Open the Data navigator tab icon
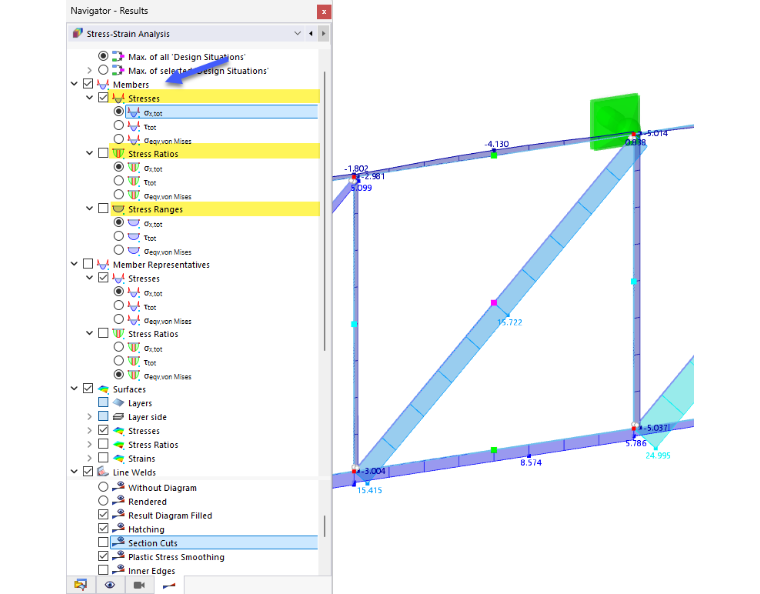Screen dimensions: 760x594 tap(81, 585)
